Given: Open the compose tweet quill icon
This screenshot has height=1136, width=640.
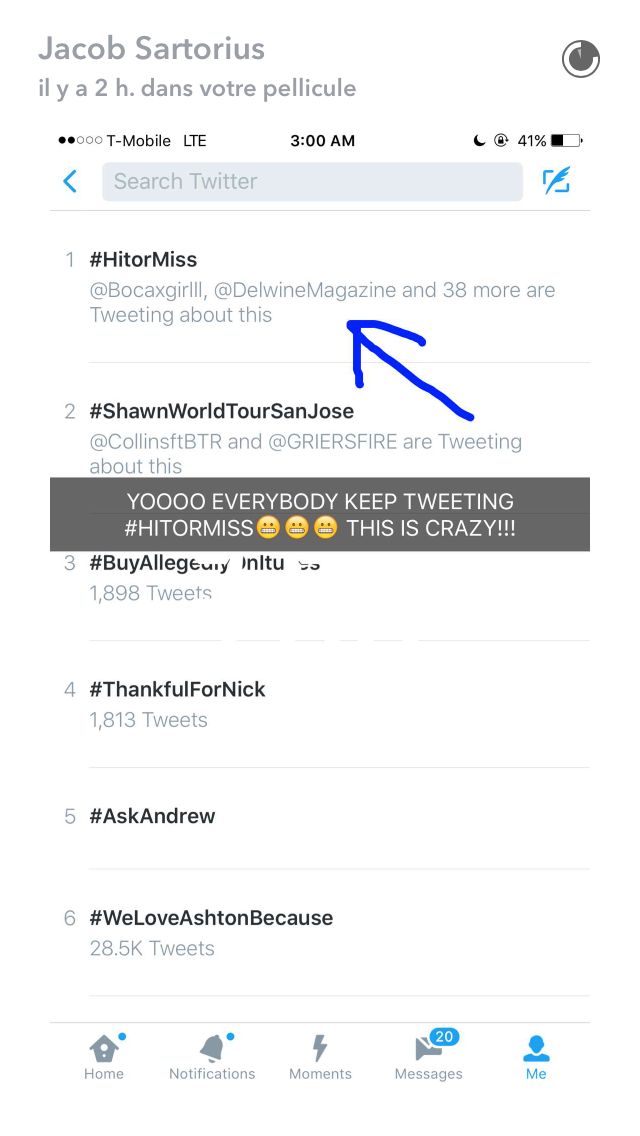Looking at the screenshot, I should point(556,181).
